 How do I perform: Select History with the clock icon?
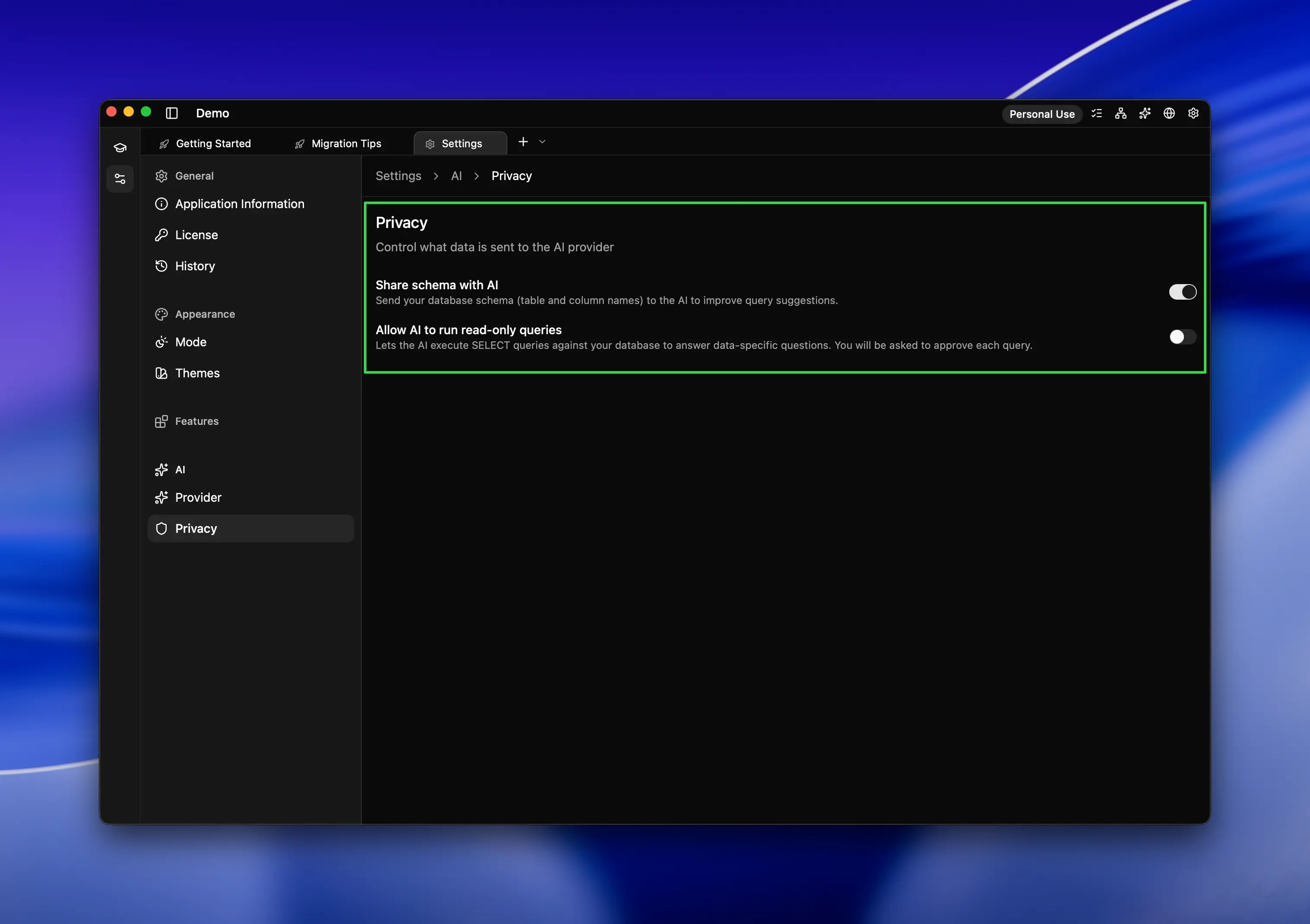coord(195,266)
